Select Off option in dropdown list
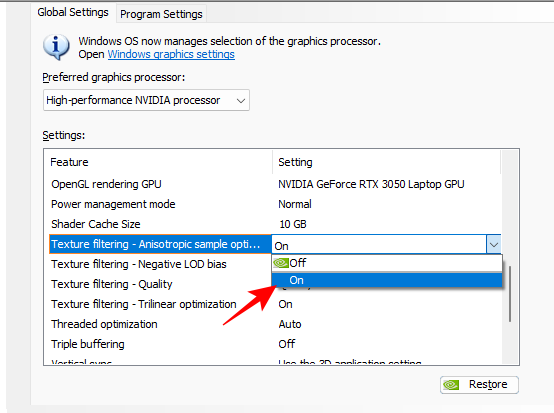 (387, 263)
